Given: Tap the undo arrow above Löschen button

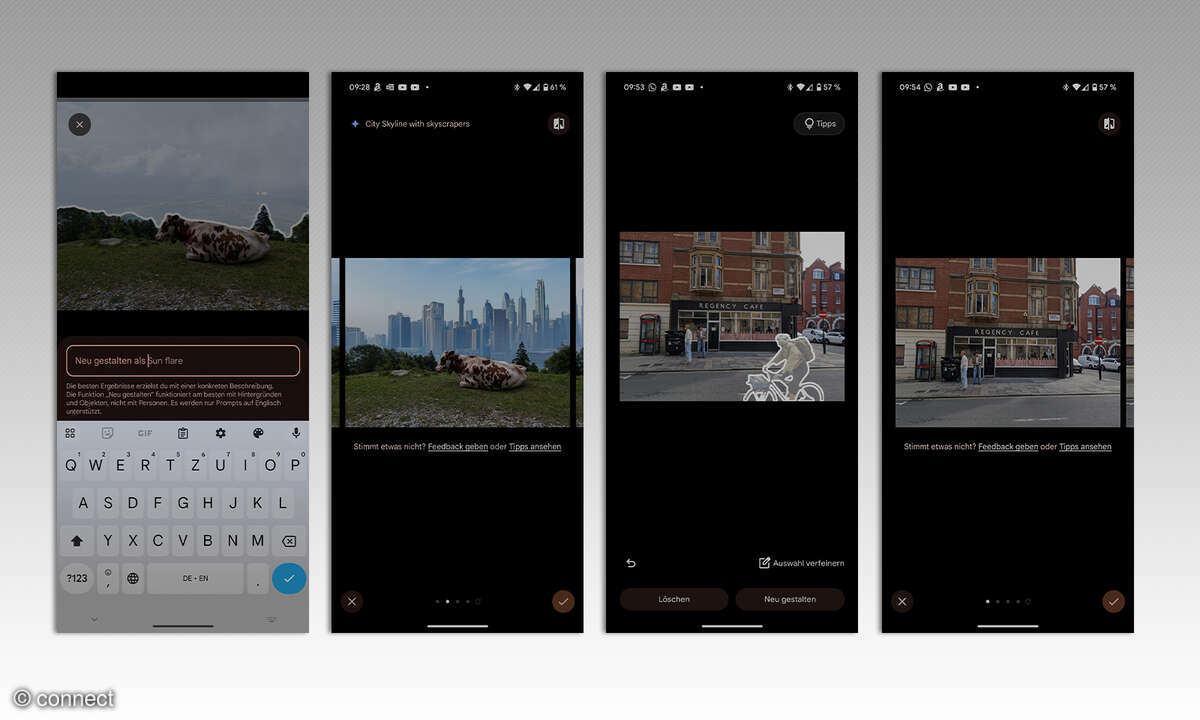Looking at the screenshot, I should 631,563.
